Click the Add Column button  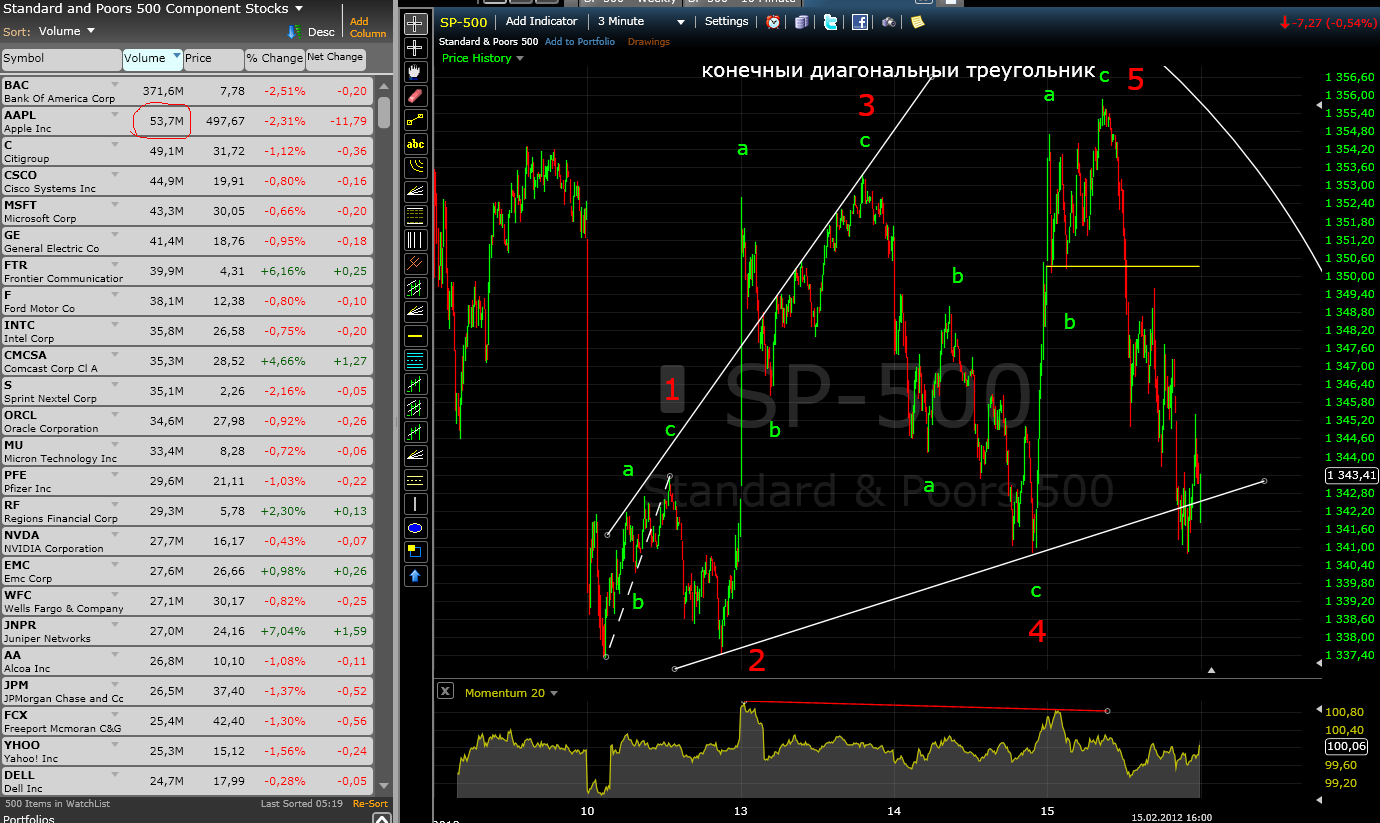pyautogui.click(x=367, y=27)
